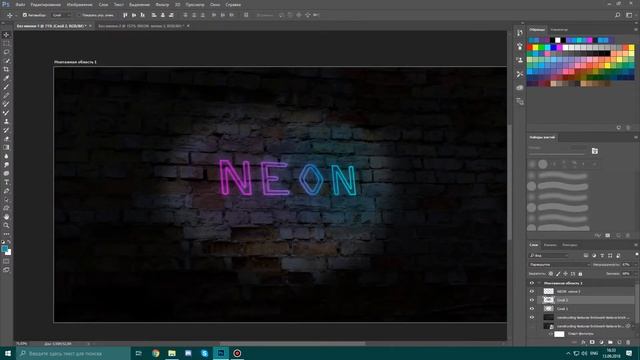Image resolution: width=640 pixels, height=360 pixels.
Task: Toggle the Автовыбор checkbox
Action: point(24,15)
